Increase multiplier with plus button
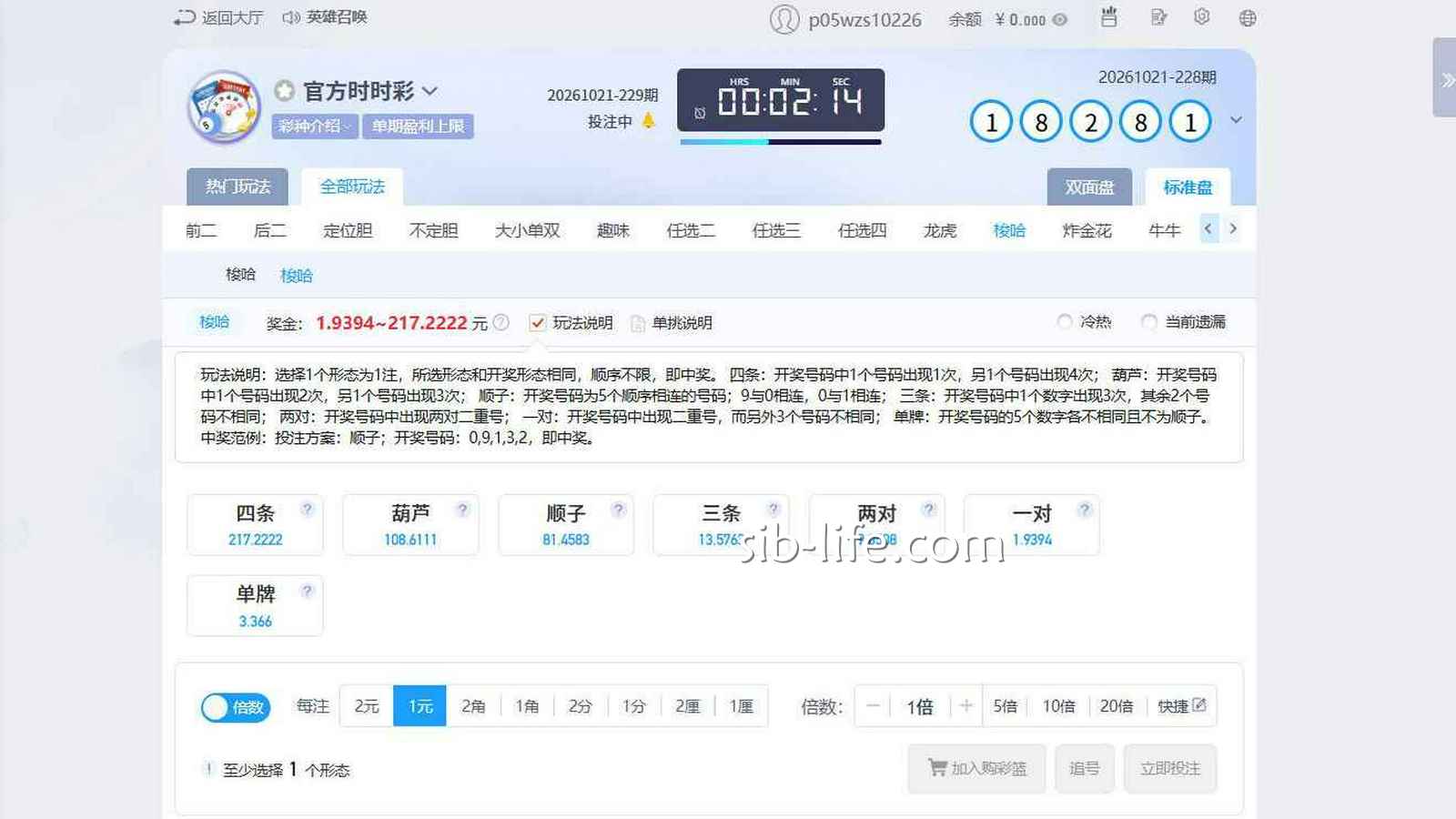The width and height of the screenshot is (1456, 819). coord(966,706)
